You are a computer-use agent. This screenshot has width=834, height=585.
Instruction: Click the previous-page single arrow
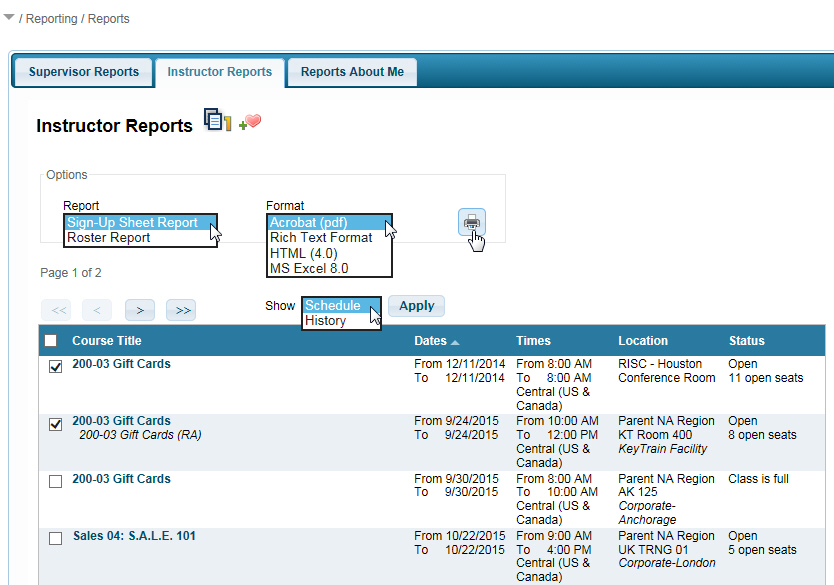(96, 310)
